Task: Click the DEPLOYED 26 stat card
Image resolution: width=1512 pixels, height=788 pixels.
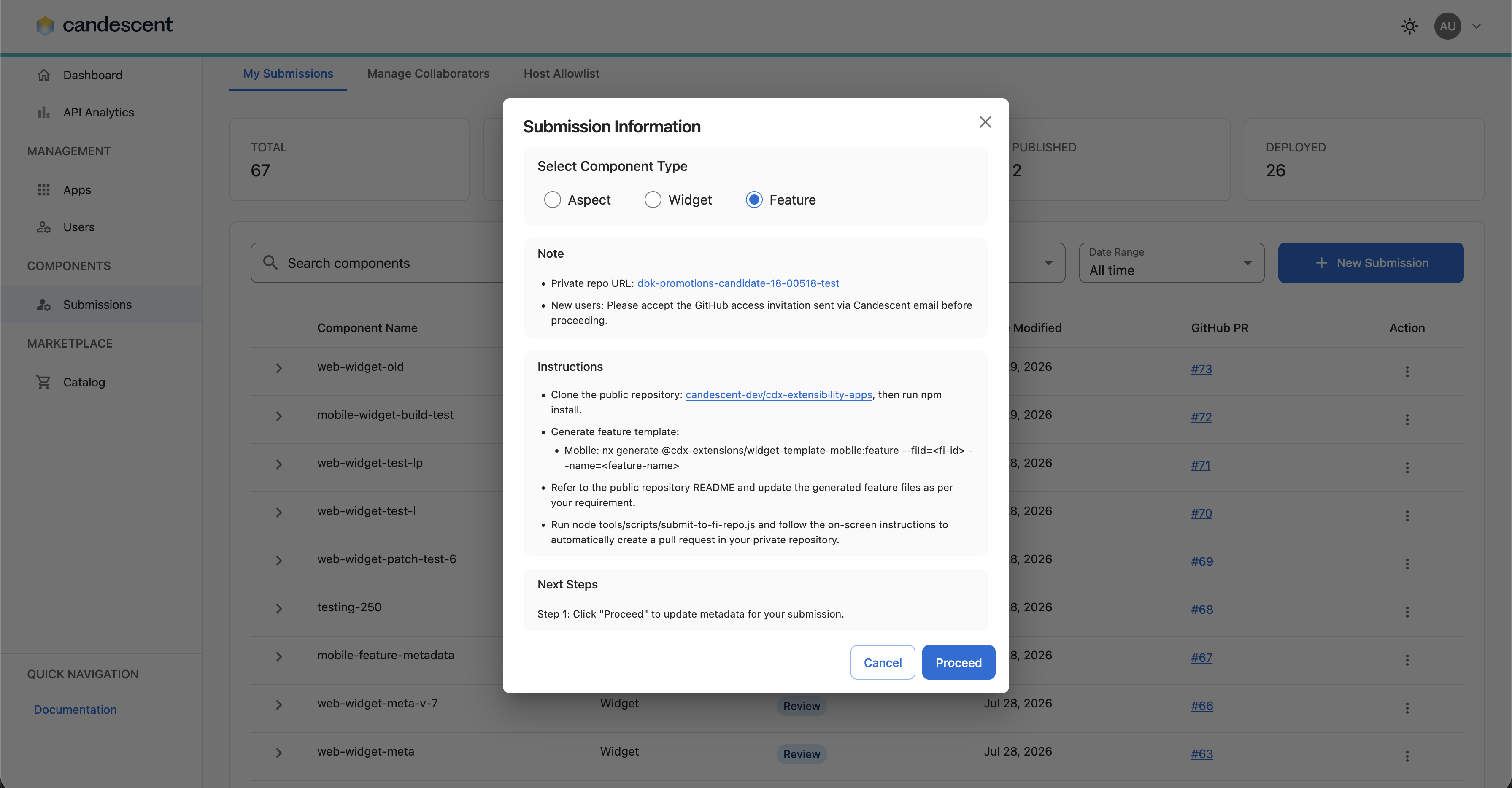Action: coord(1365,159)
